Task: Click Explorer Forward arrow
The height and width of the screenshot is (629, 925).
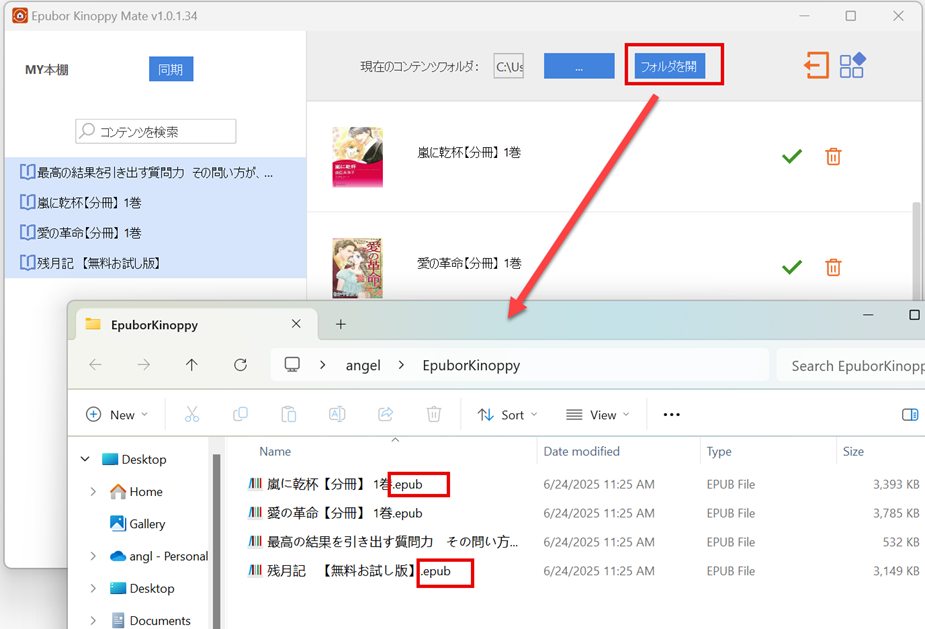Action: (x=143, y=365)
